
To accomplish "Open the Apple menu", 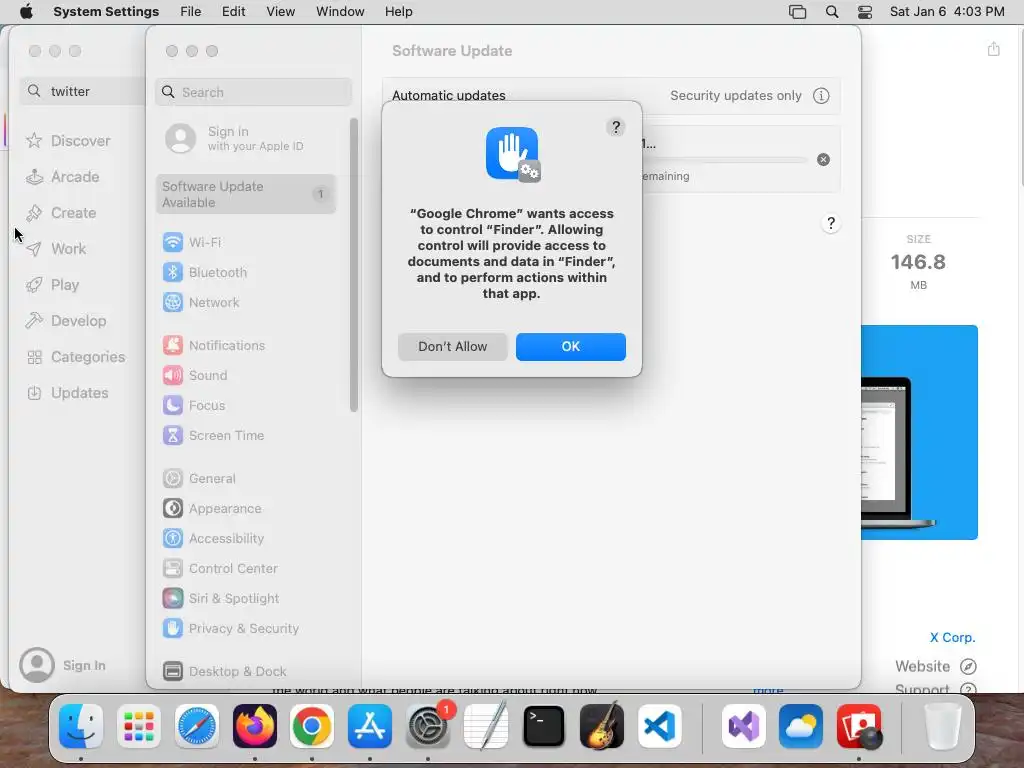I will pos(26,12).
